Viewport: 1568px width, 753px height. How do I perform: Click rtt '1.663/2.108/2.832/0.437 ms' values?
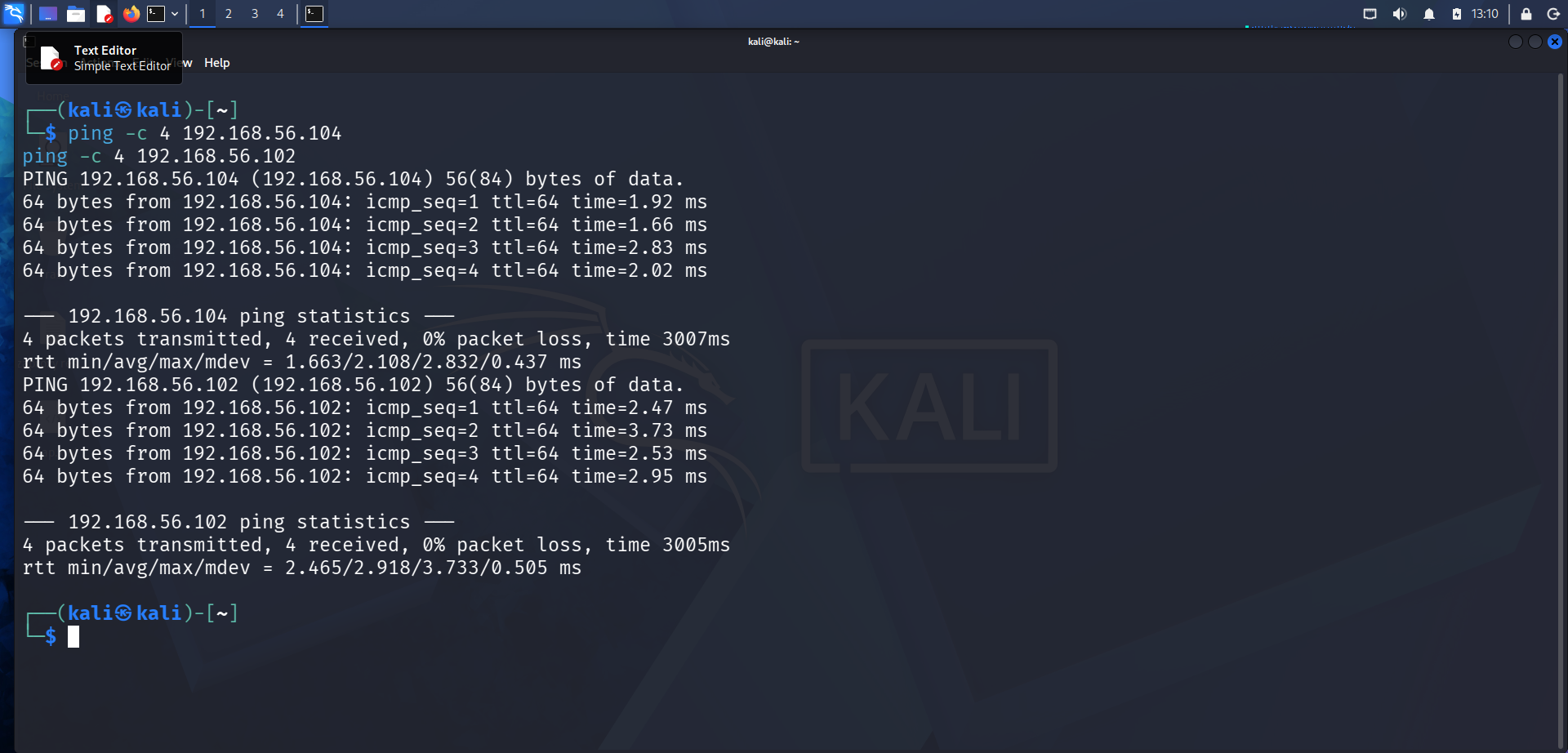click(433, 362)
